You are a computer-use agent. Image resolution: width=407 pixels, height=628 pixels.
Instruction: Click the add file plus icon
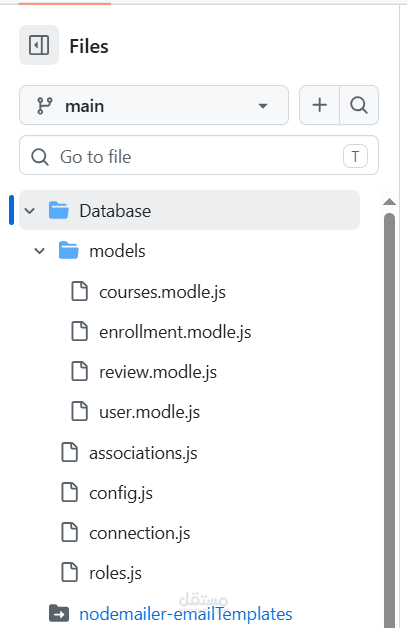319,105
